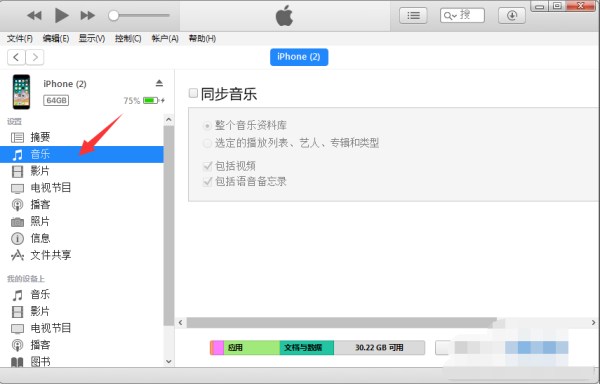Start playback with the play button
The width and height of the screenshot is (600, 384).
point(61,16)
